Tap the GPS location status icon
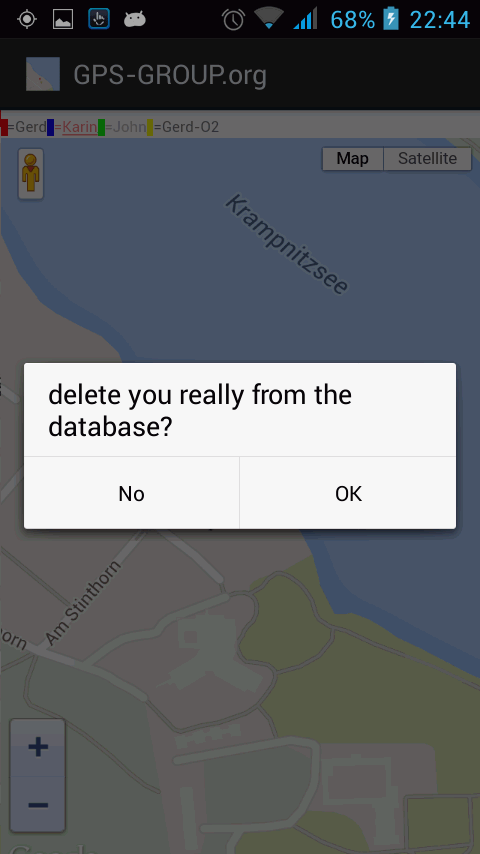Viewport: 480px width, 854px height. 26,20
